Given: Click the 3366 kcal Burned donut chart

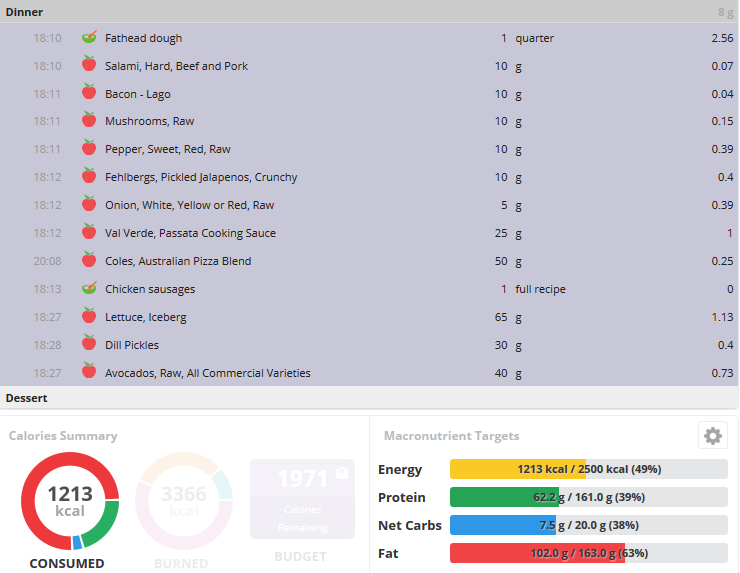Looking at the screenshot, I should pyautogui.click(x=184, y=501).
